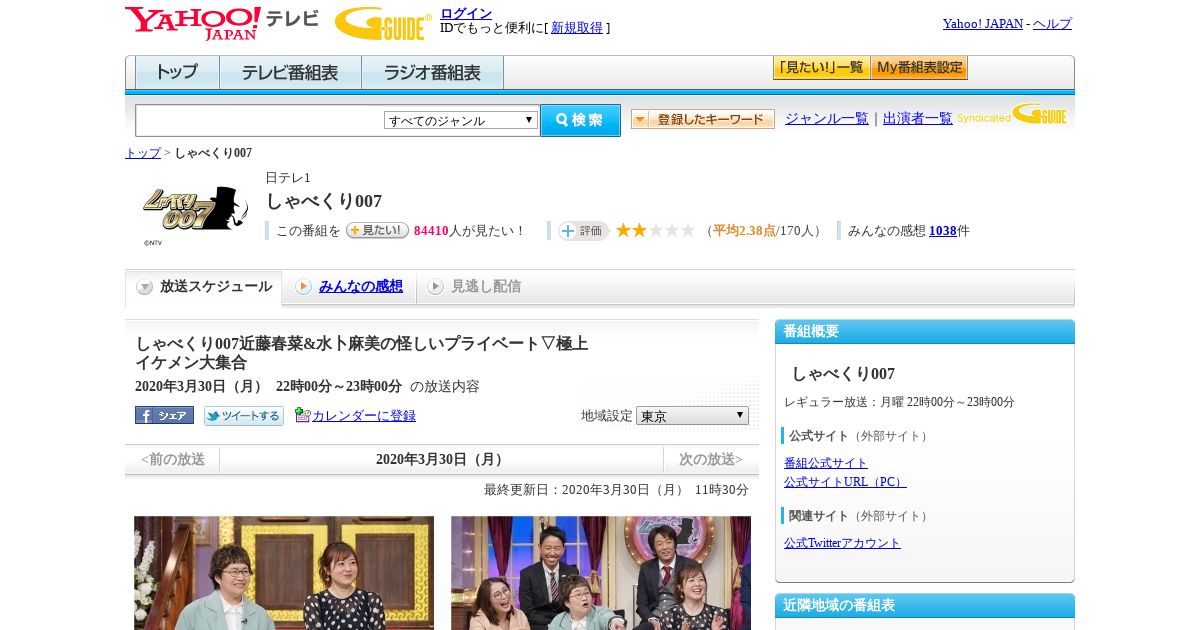
Task: Focus the keyword search input field
Action: pyautogui.click(x=260, y=120)
